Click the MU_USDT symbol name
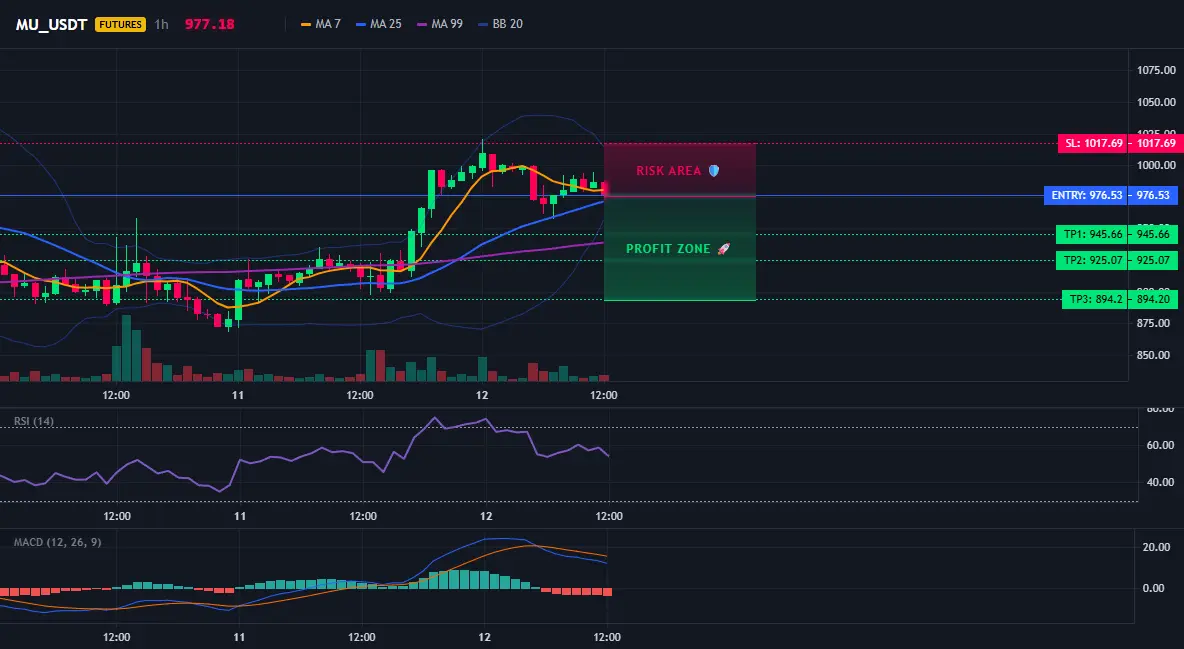The height and width of the screenshot is (649, 1184). [51, 24]
